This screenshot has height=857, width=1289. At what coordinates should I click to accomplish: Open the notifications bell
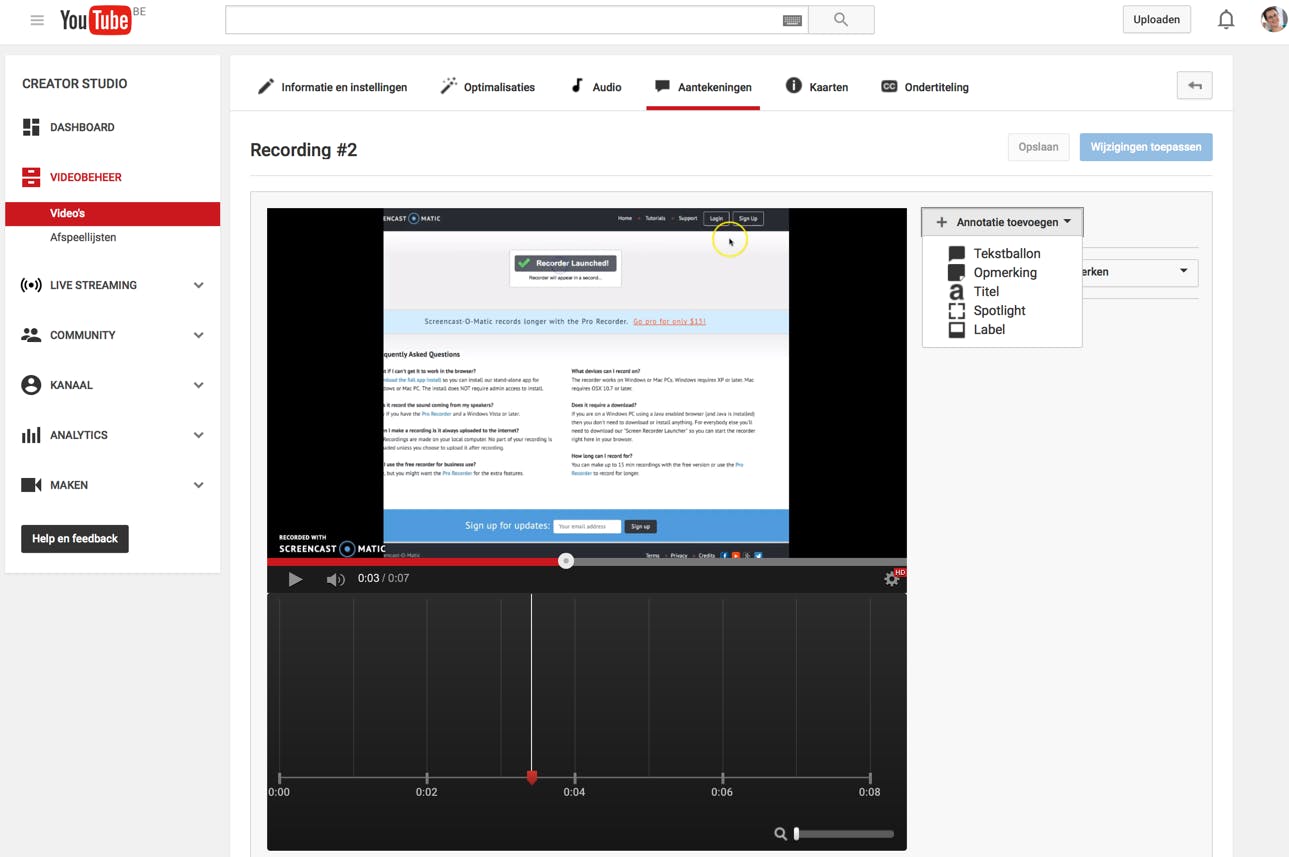[1226, 20]
